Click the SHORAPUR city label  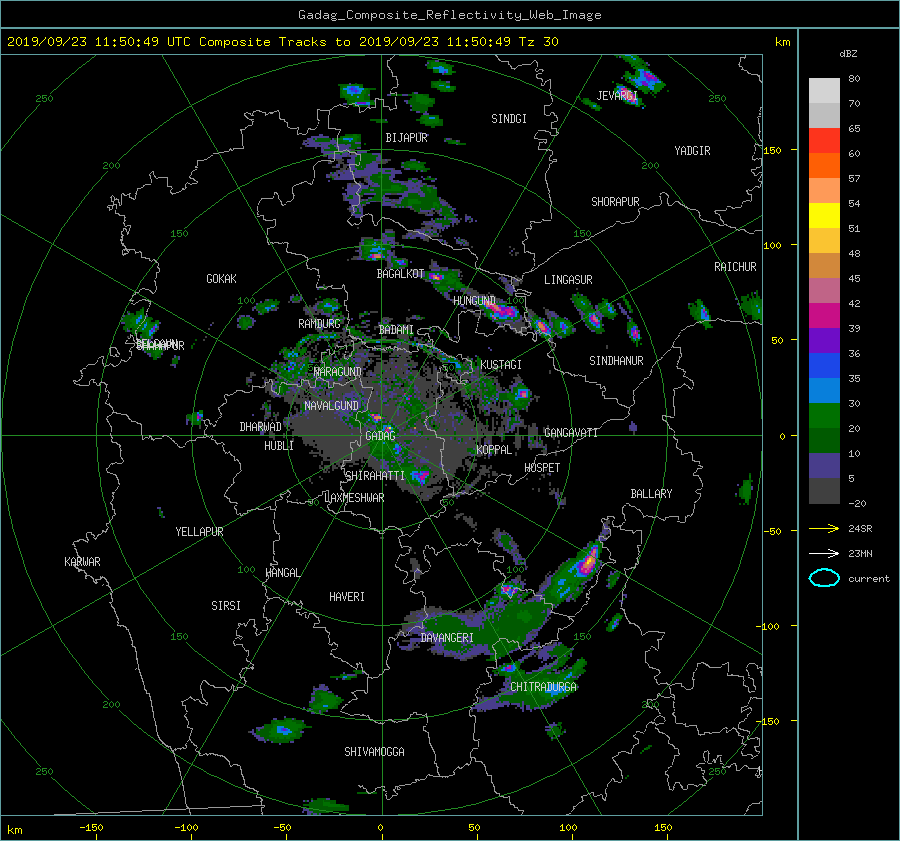pyautogui.click(x=615, y=202)
